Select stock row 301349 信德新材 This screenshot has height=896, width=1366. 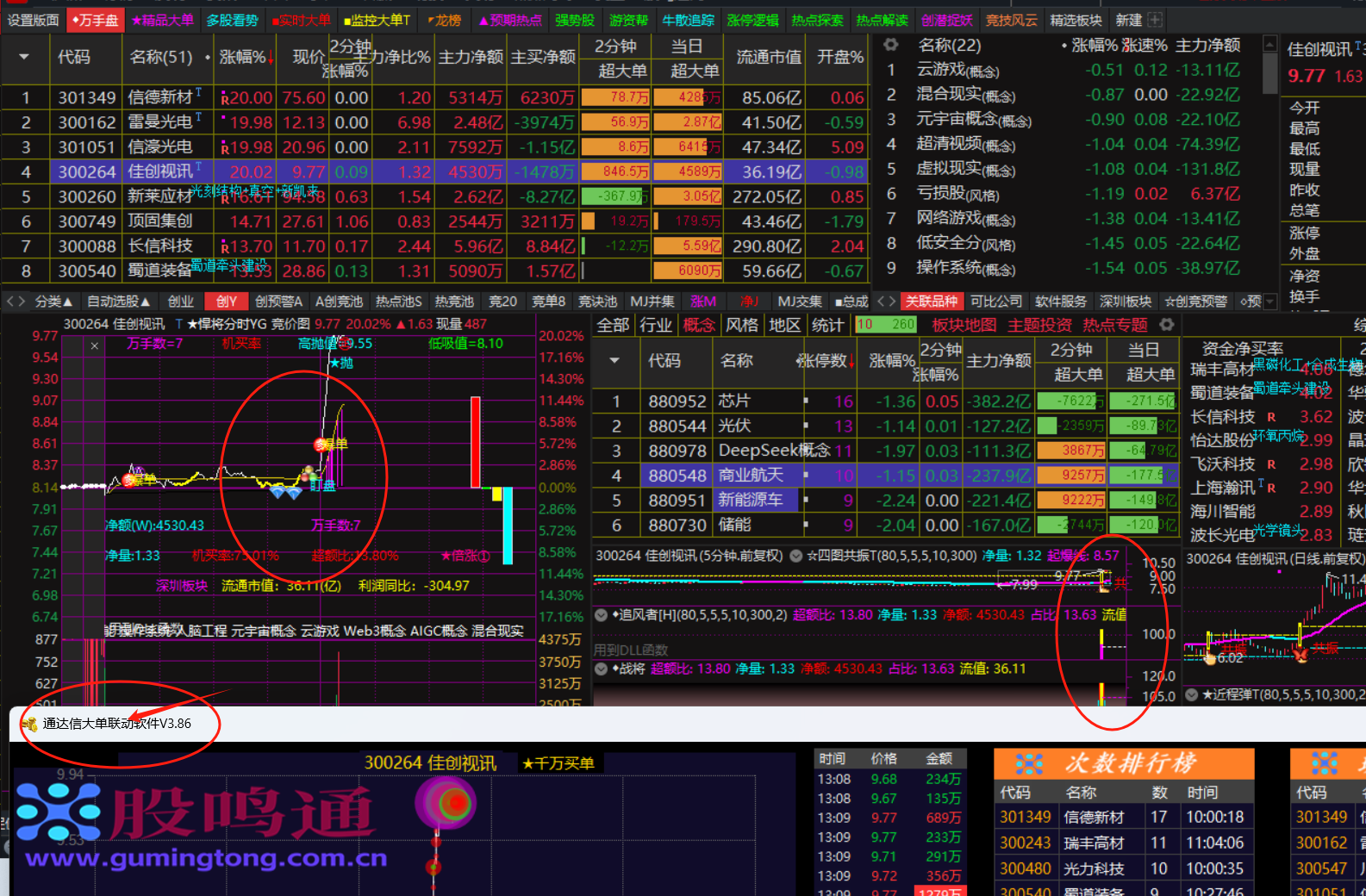click(x=435, y=98)
